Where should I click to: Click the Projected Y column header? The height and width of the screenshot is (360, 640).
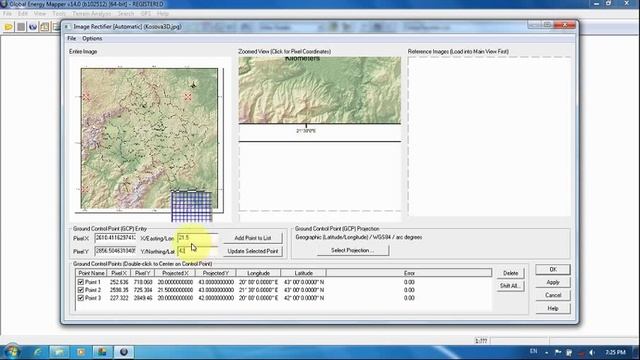pos(216,273)
